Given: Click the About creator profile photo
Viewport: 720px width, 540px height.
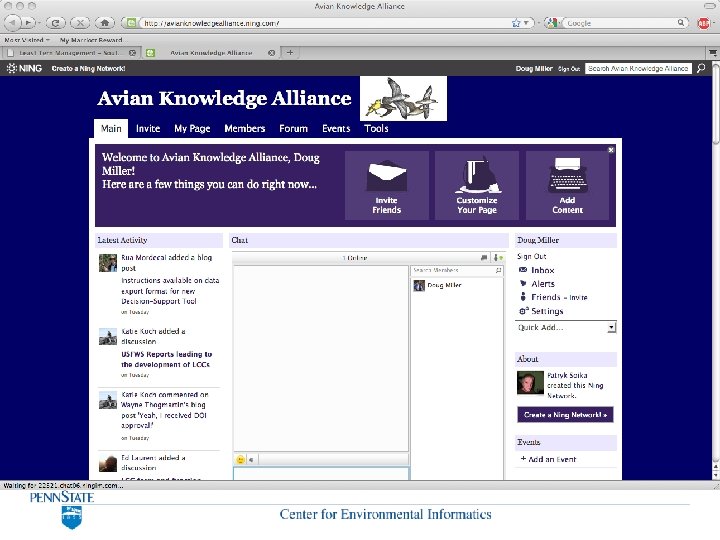Looking at the screenshot, I should (530, 382).
